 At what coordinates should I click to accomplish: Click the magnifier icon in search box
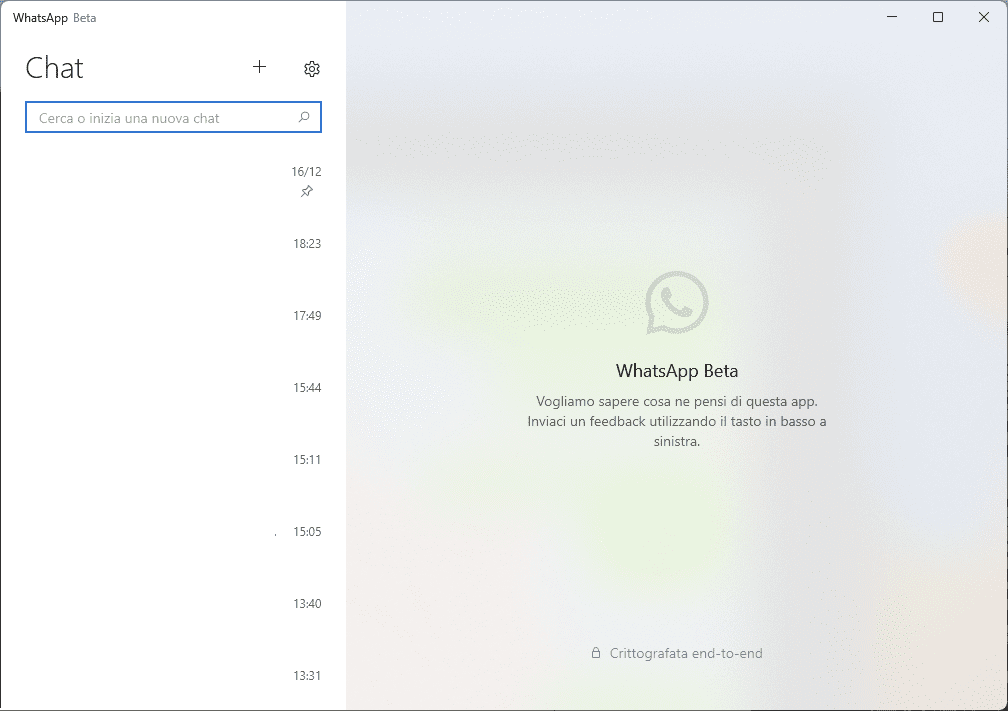(x=304, y=118)
